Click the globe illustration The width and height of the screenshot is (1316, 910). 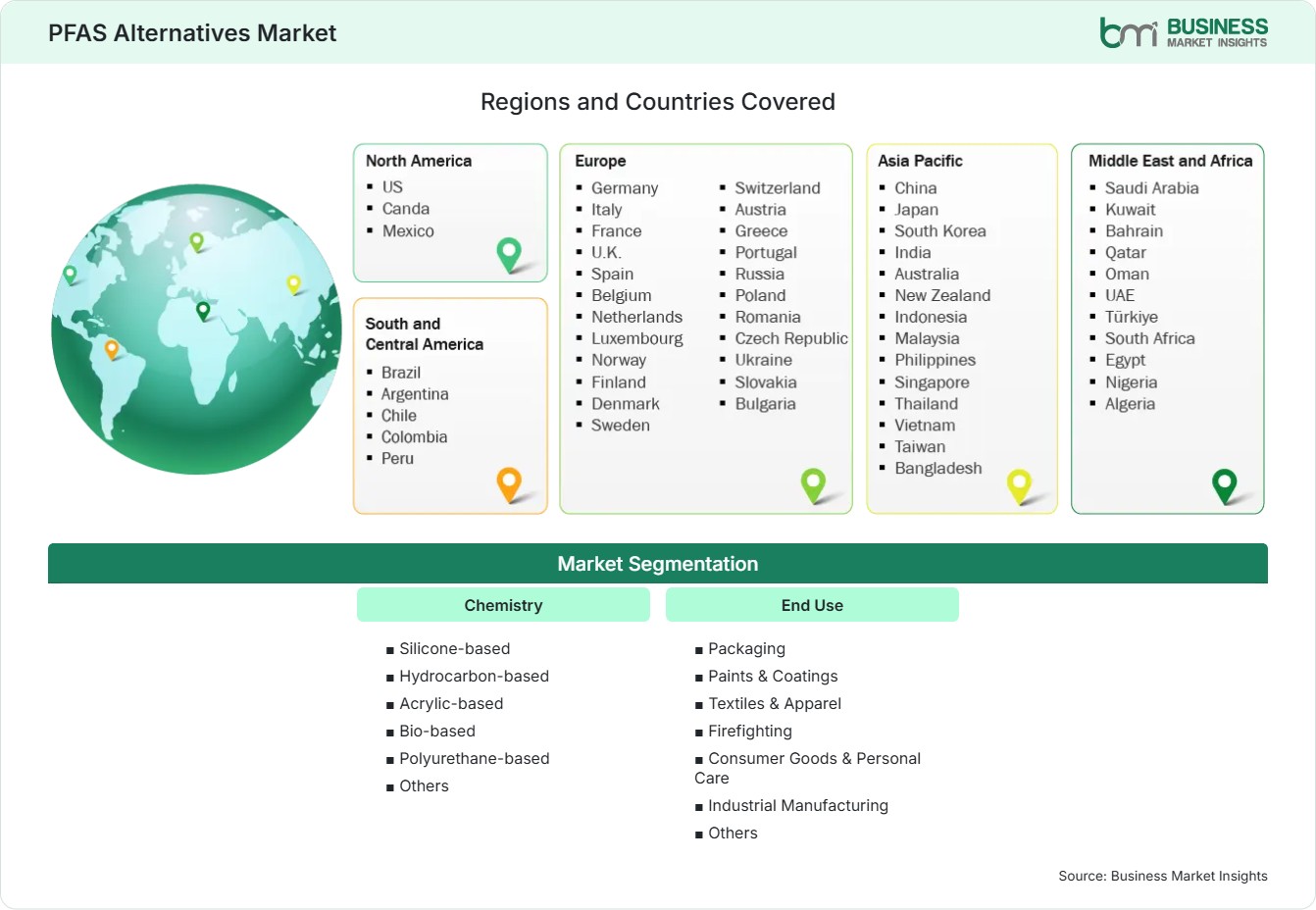pos(196,329)
